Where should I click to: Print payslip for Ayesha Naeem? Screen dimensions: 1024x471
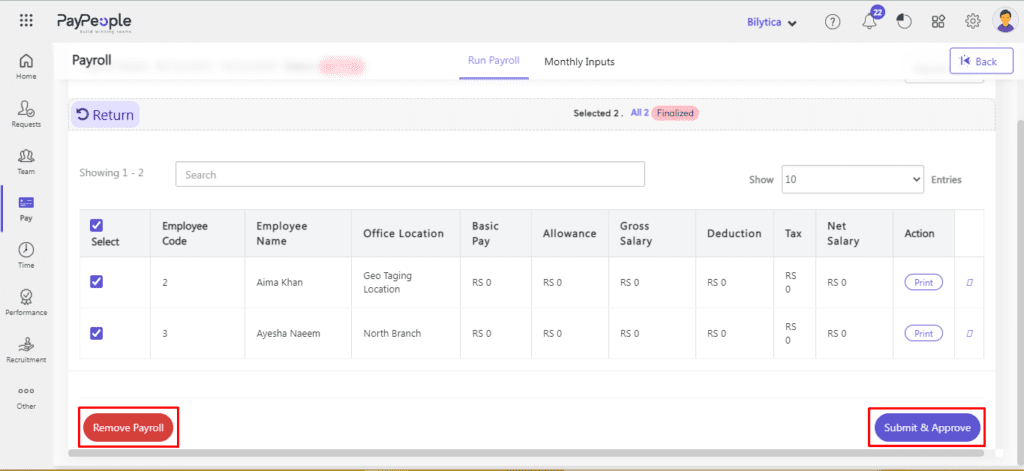click(923, 333)
